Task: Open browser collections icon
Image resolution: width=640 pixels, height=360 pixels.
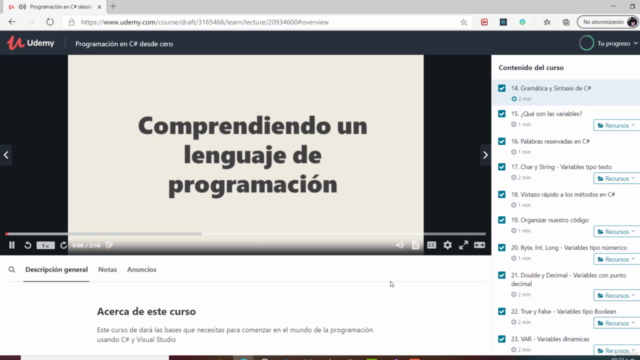Action: 566,22
